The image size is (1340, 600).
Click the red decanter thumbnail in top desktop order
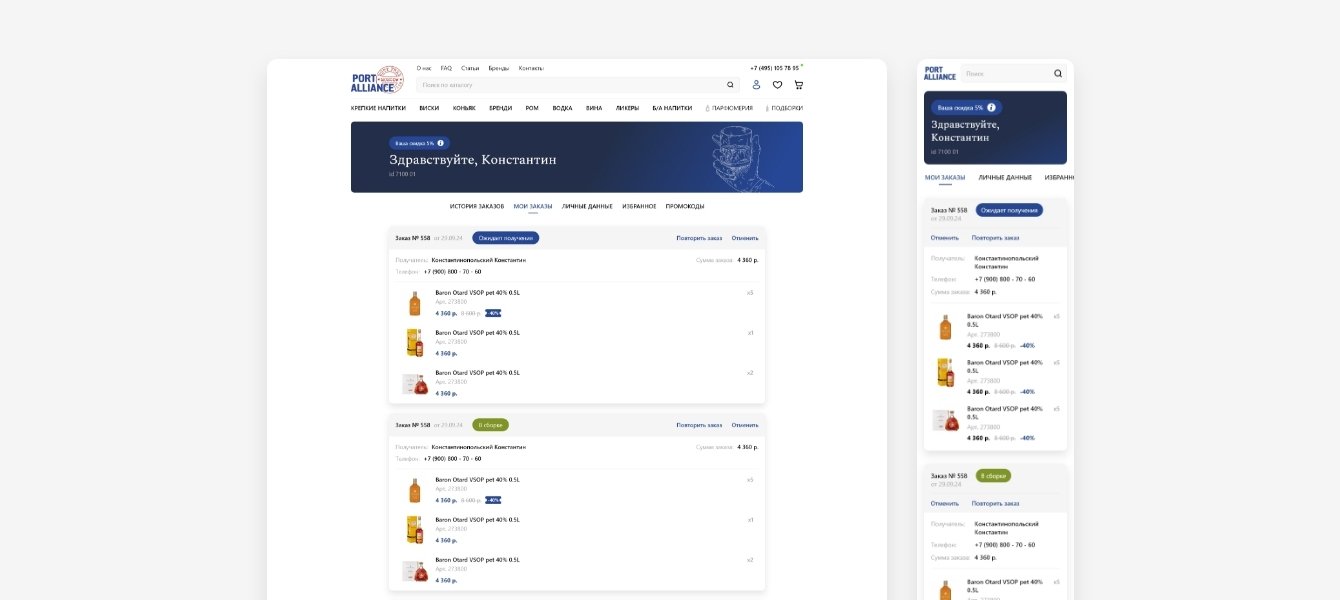click(414, 383)
